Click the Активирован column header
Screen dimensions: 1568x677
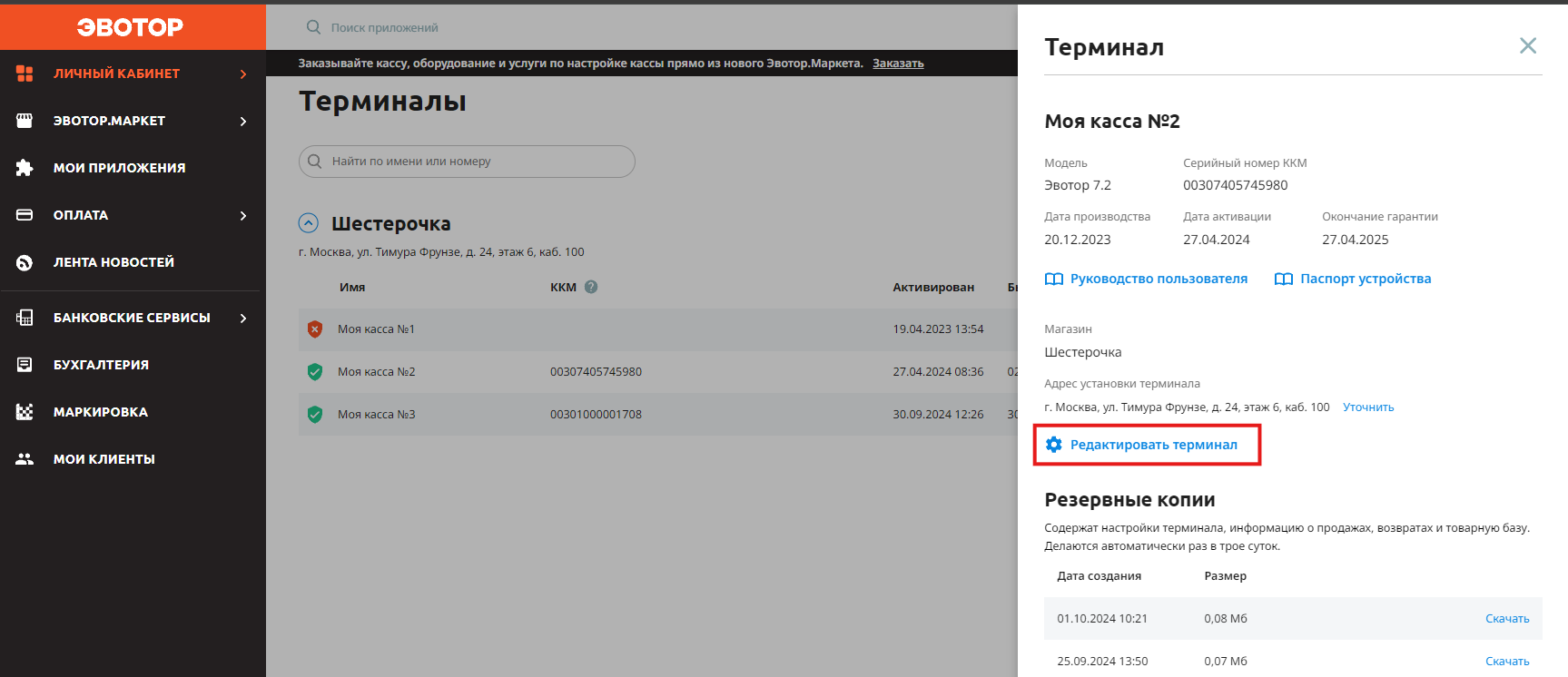tap(933, 288)
